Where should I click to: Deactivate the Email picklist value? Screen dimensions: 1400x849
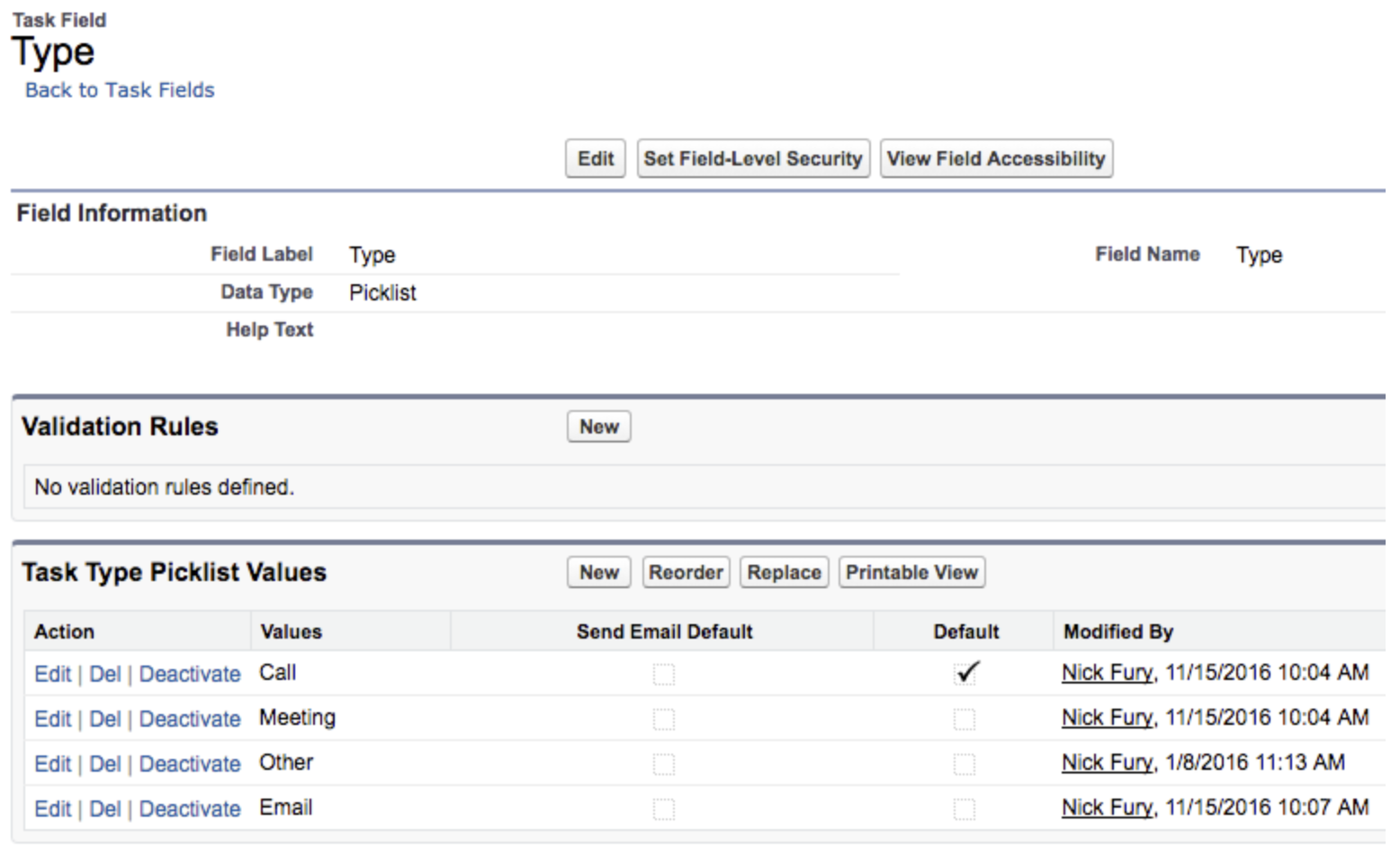(190, 809)
